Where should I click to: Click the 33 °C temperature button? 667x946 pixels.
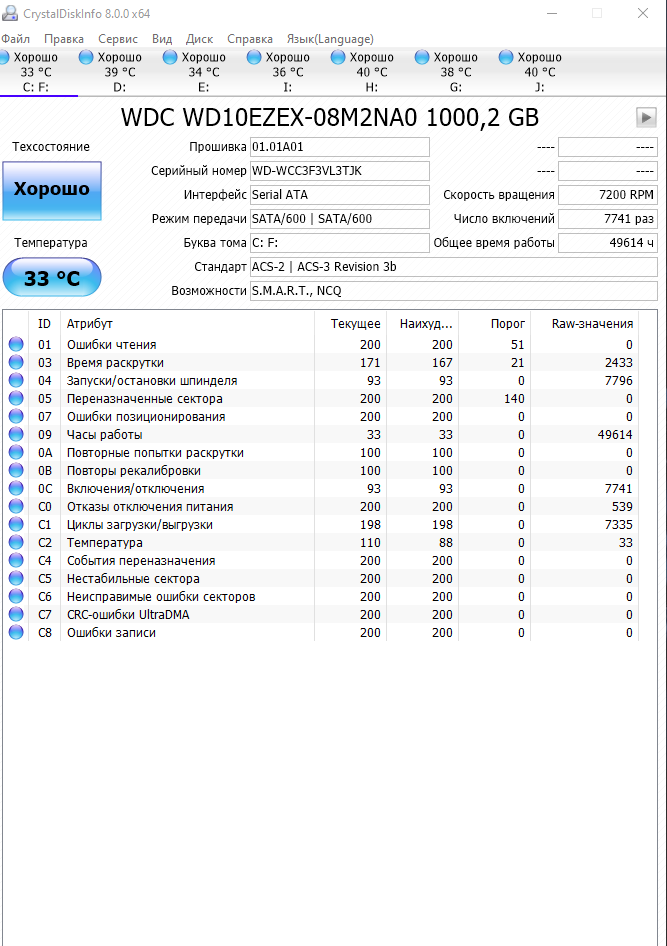click(52, 278)
